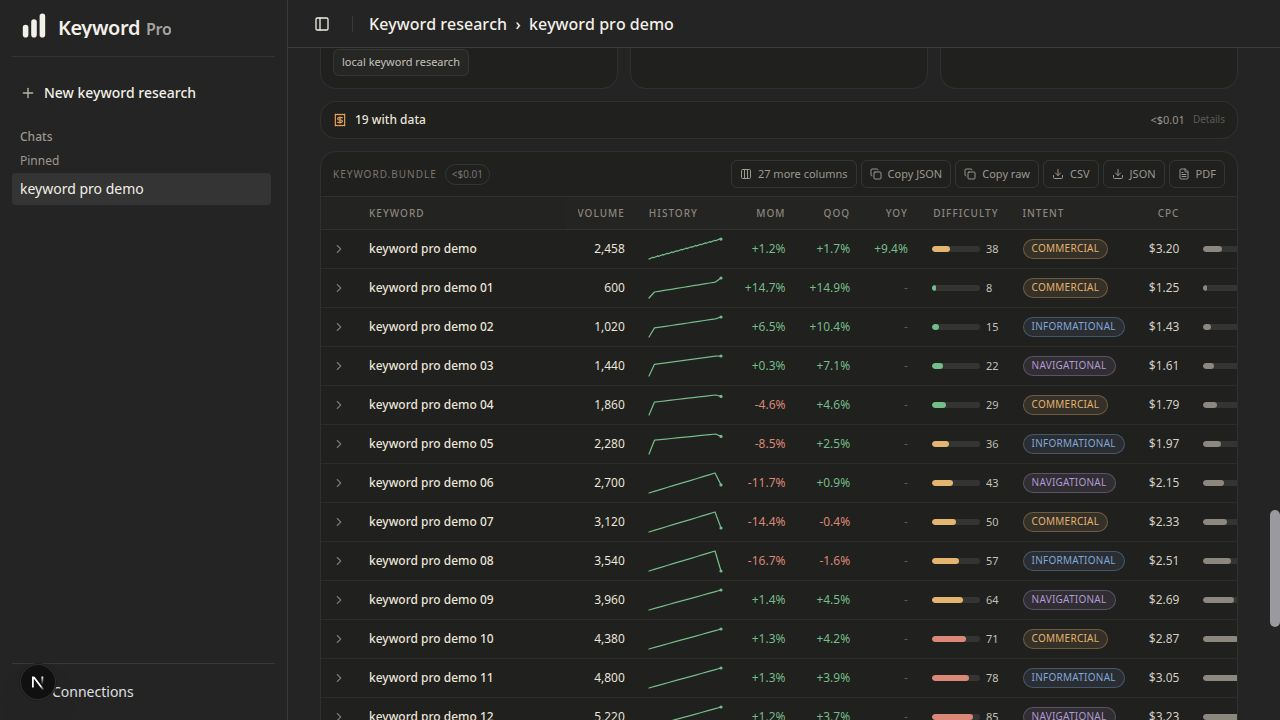Export the table as PDF
Viewport: 1280px width, 720px height.
(1197, 174)
